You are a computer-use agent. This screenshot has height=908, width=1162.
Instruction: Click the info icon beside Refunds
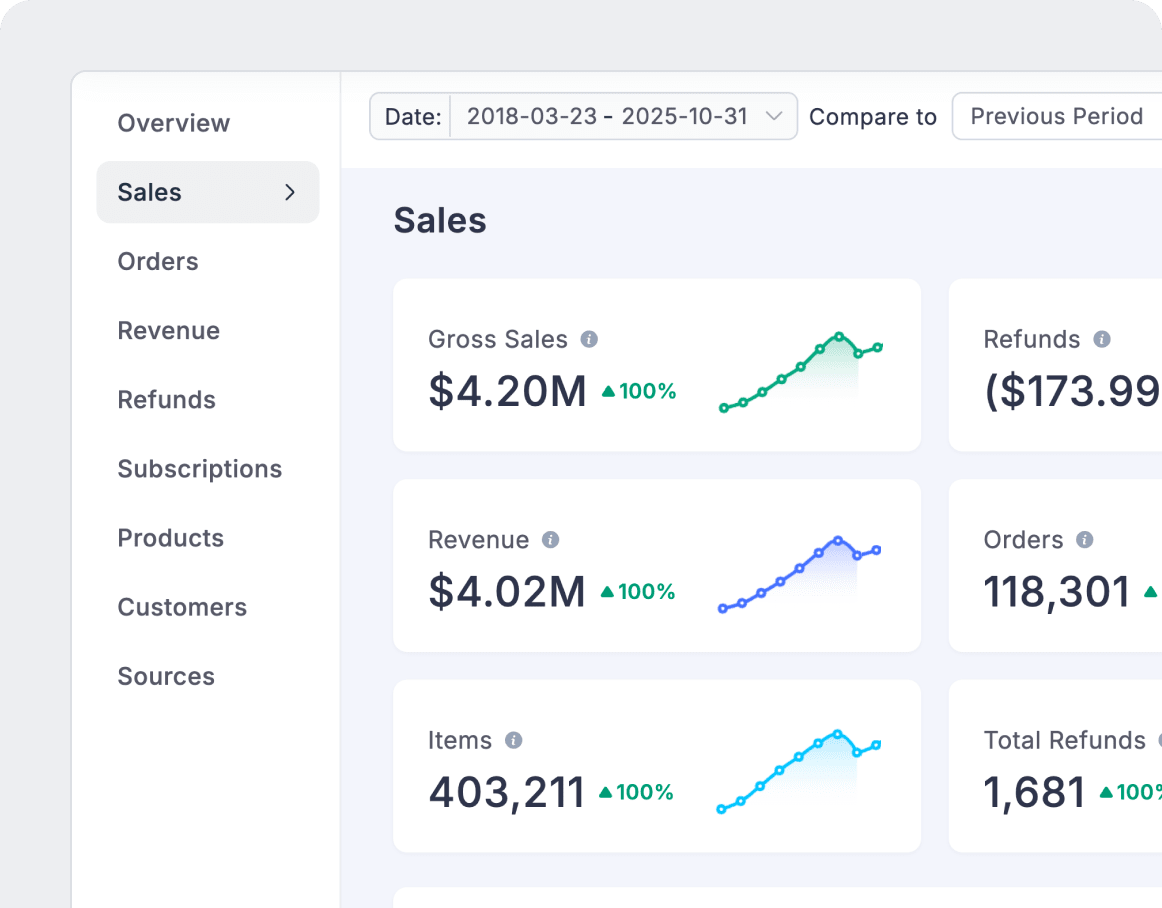pos(1101,339)
